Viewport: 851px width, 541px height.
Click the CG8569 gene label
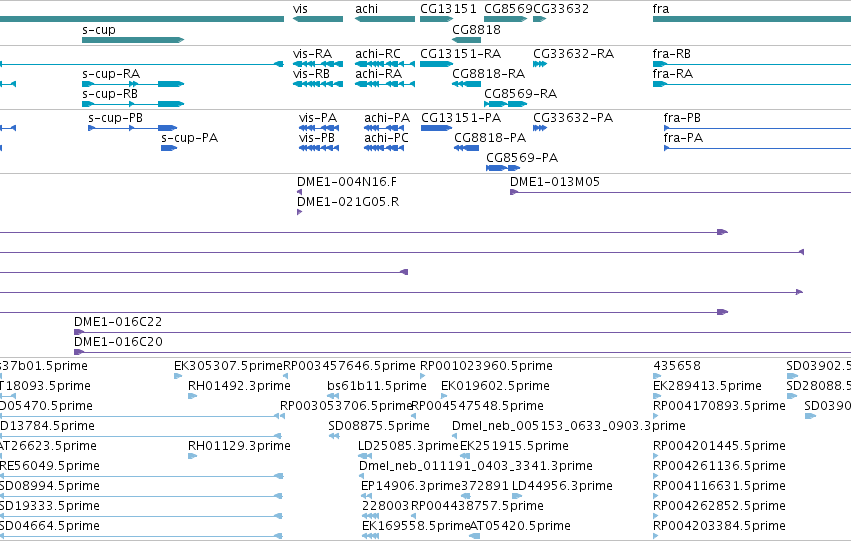(x=509, y=9)
